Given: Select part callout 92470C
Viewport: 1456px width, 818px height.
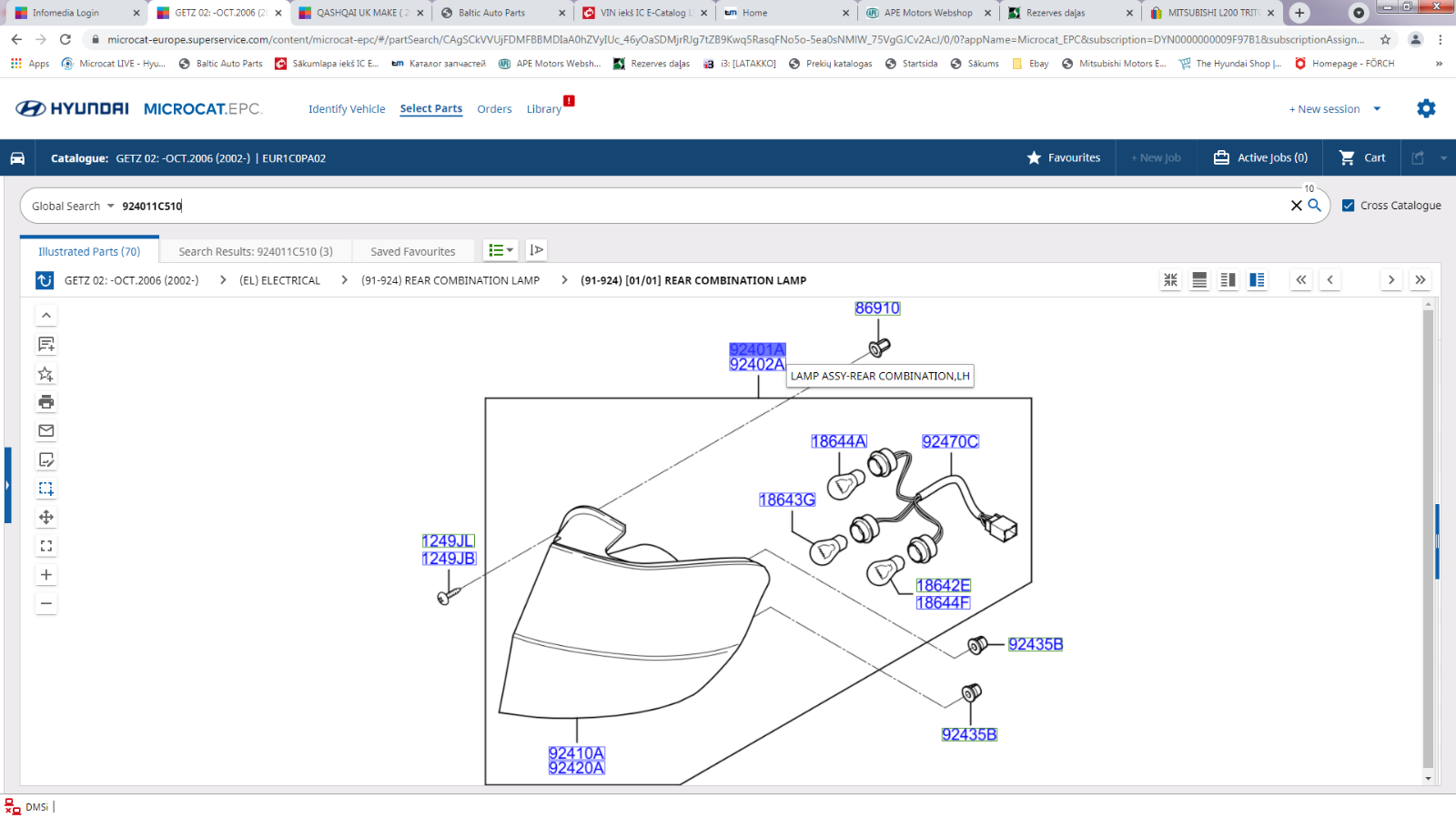Looking at the screenshot, I should [x=950, y=441].
